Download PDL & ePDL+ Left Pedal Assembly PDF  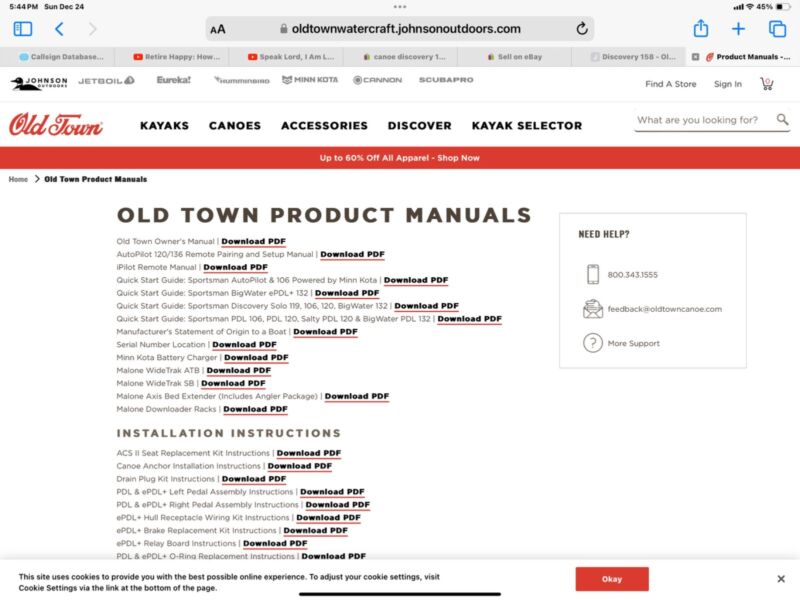[332, 492]
